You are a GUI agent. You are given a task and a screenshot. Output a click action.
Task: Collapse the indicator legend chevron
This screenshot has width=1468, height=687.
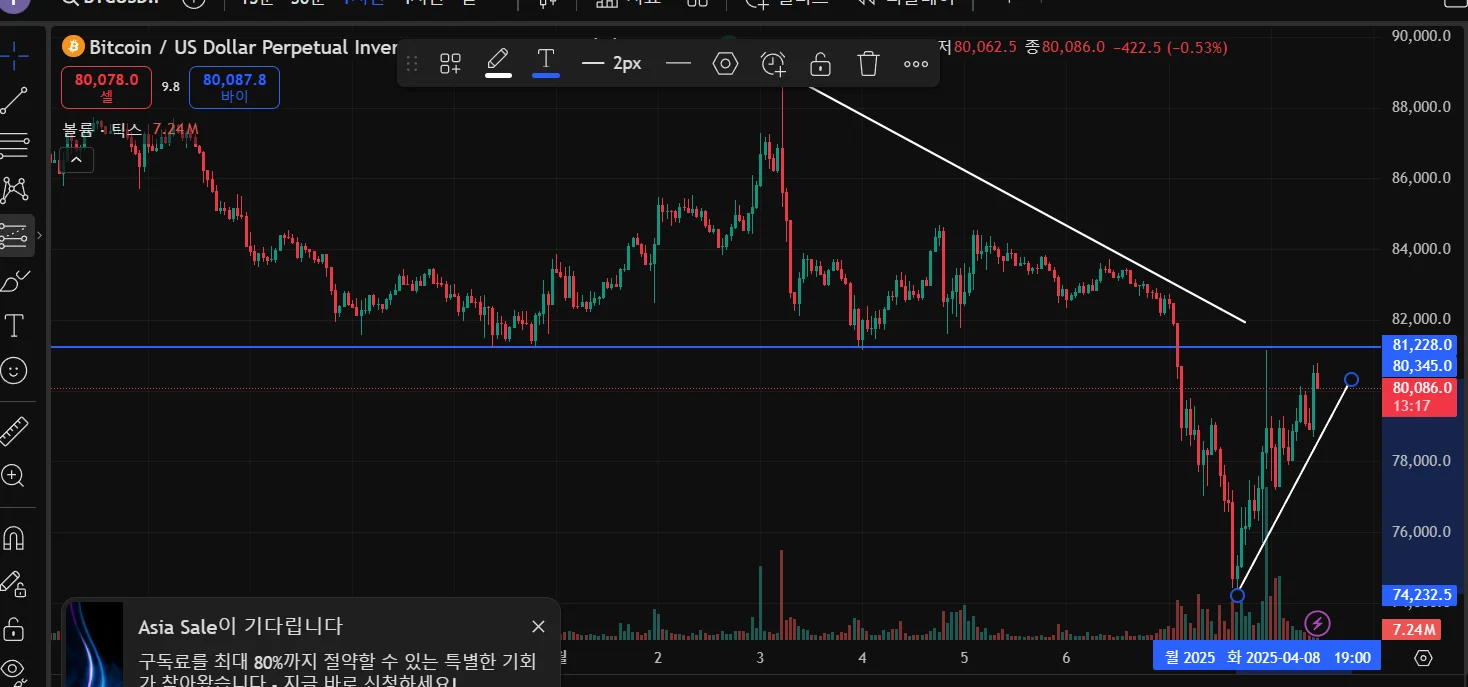point(78,159)
